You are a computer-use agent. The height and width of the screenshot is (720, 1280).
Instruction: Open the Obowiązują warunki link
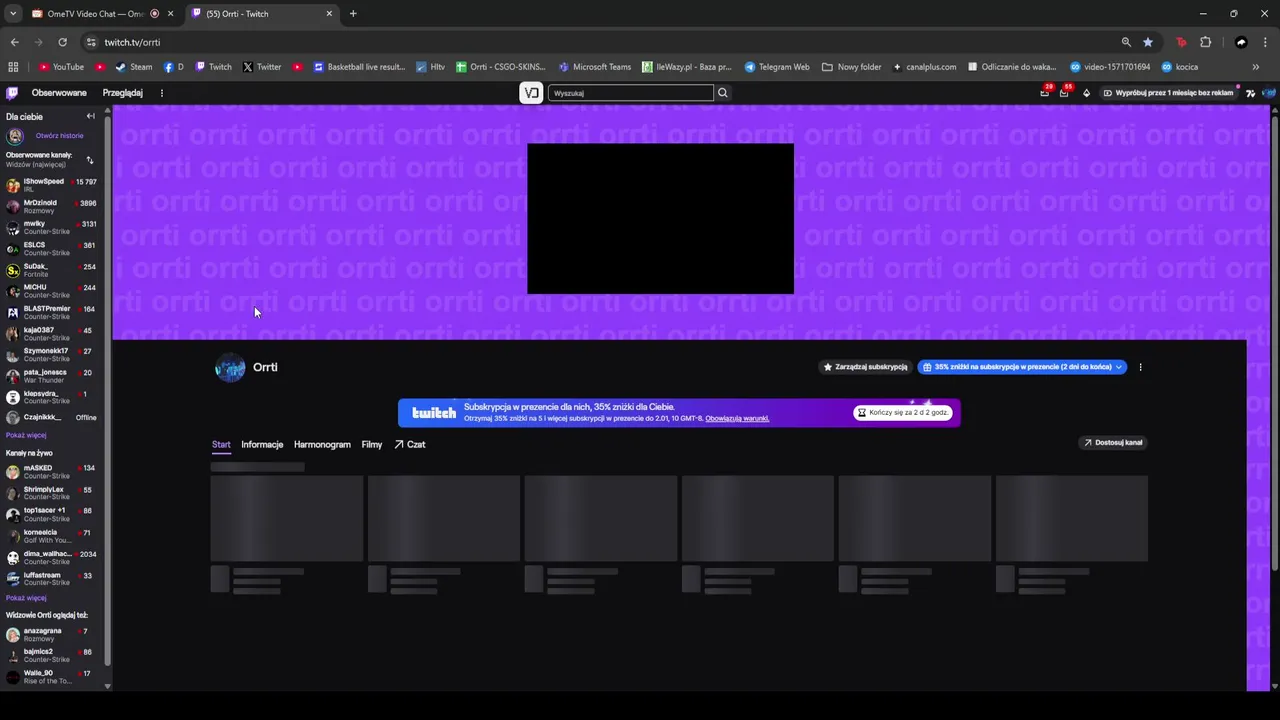point(737,418)
